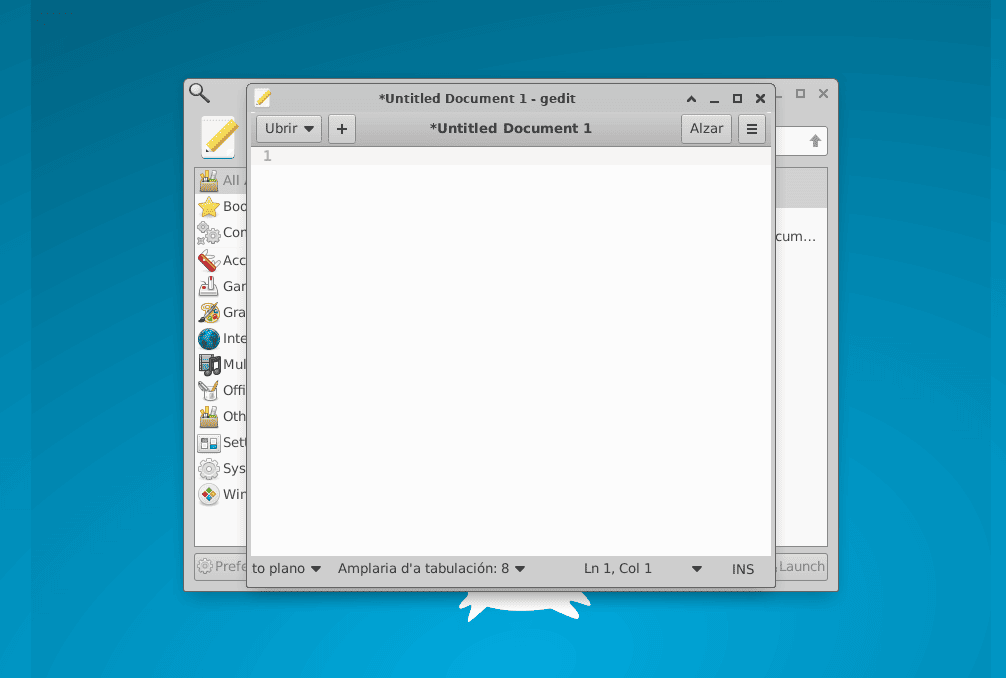
Task: Click inside the empty text editing area
Action: pyautogui.click(x=510, y=350)
